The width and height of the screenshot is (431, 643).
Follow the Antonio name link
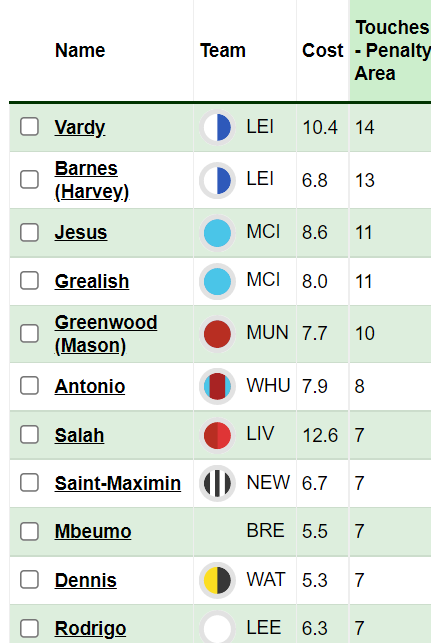pyautogui.click(x=90, y=386)
